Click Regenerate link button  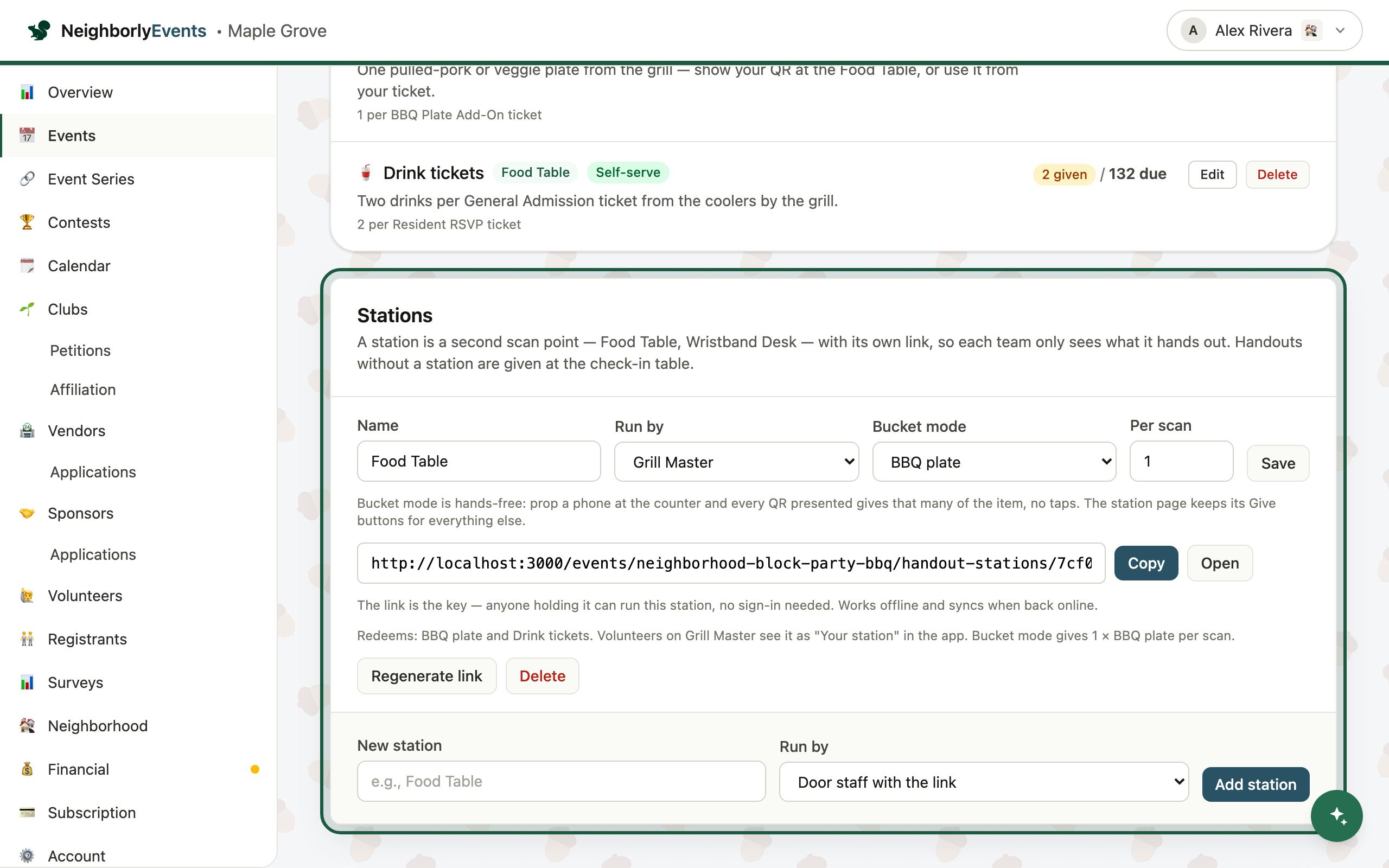[x=426, y=676]
